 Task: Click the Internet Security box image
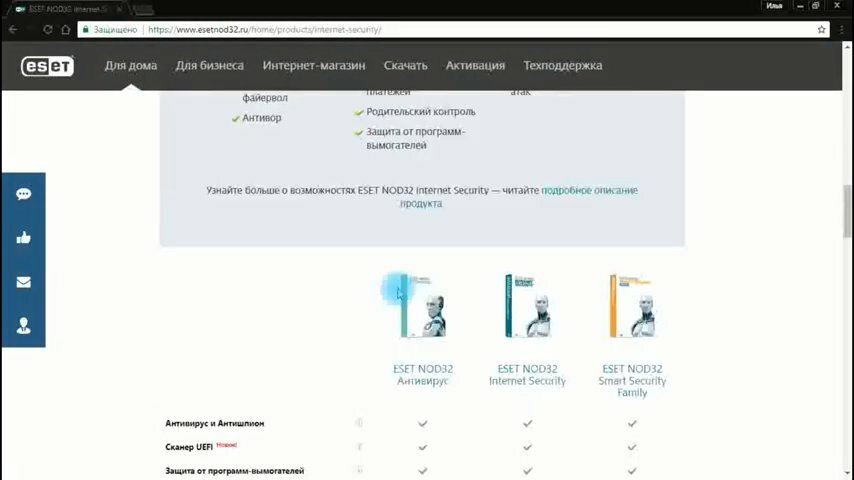[x=527, y=306]
